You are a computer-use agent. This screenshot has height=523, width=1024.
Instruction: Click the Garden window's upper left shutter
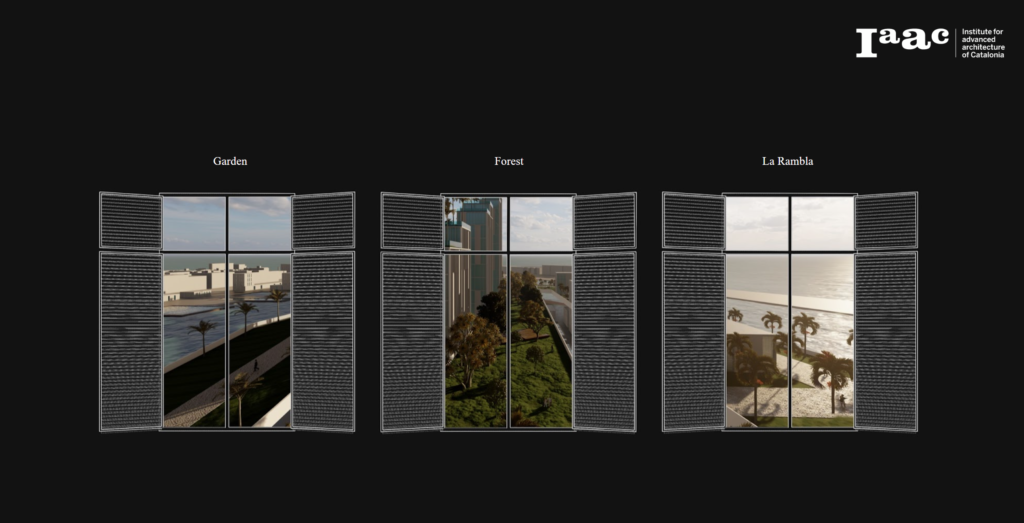coord(130,220)
